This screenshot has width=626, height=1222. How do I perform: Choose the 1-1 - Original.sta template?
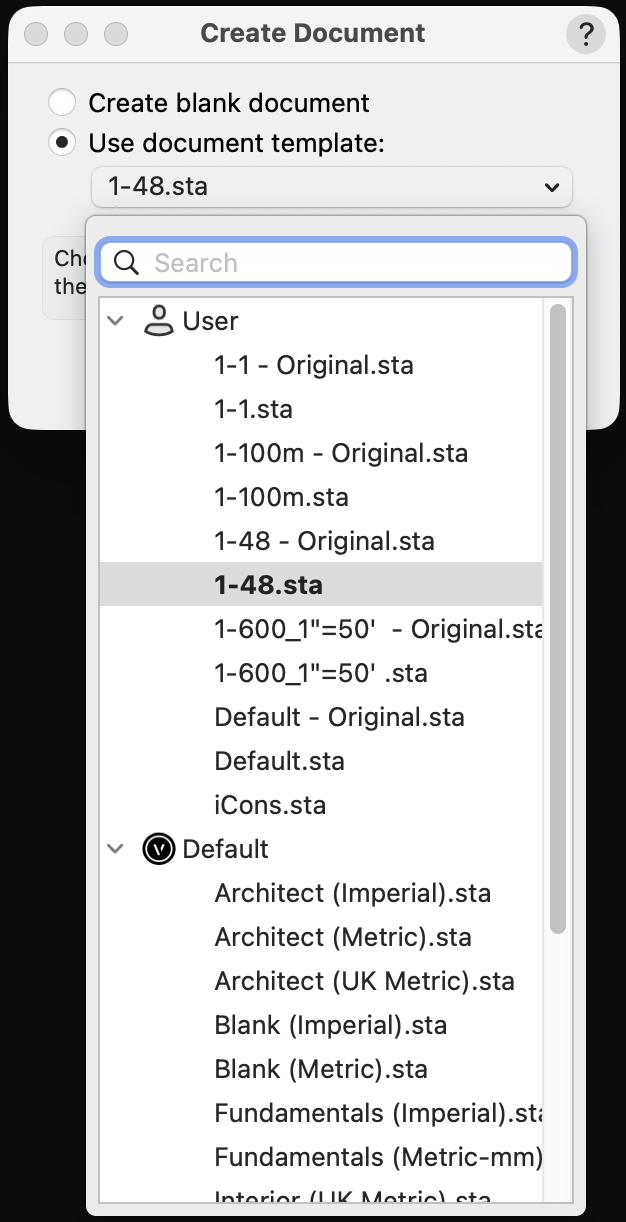(314, 365)
